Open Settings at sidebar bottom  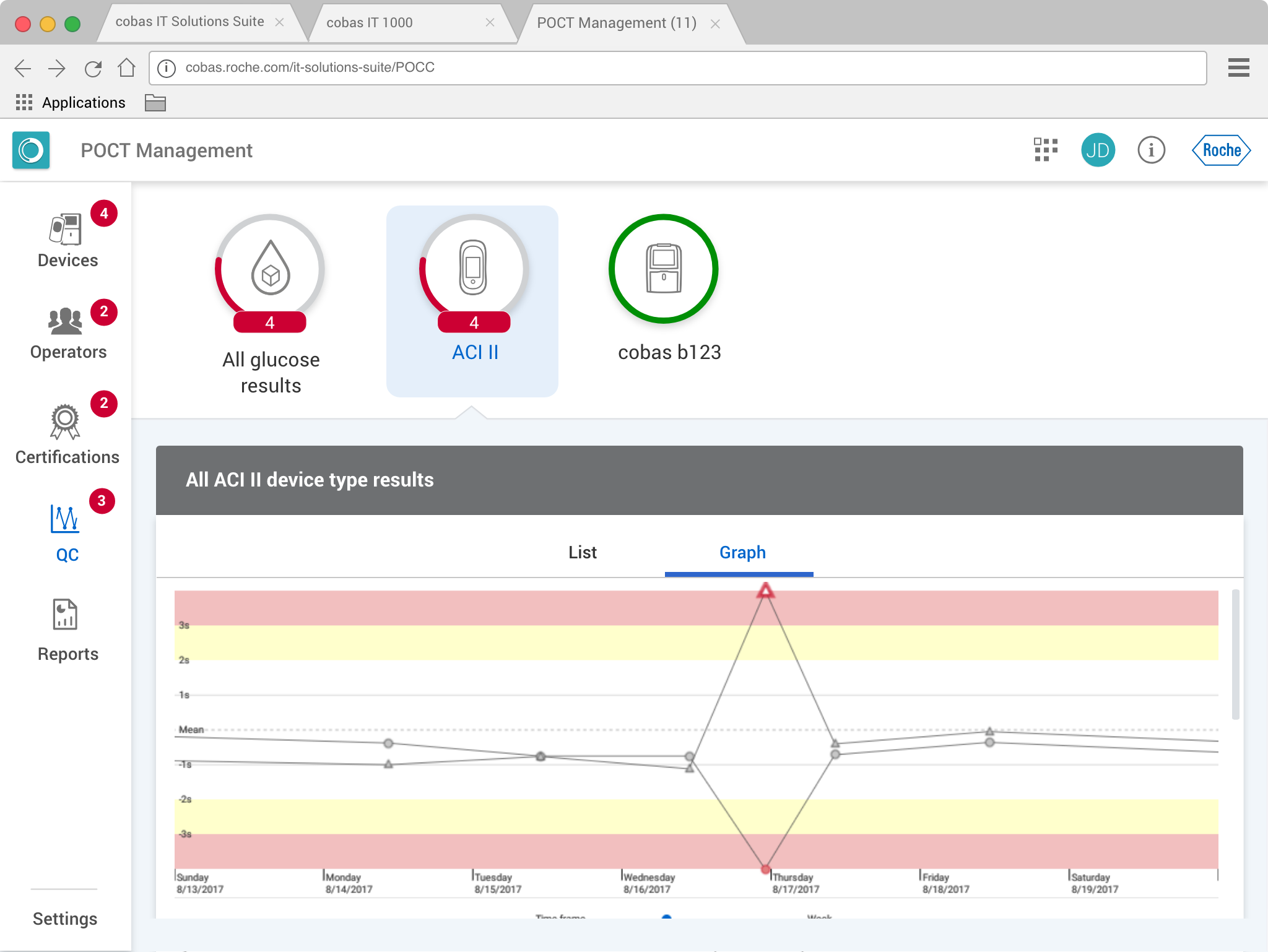pos(65,919)
